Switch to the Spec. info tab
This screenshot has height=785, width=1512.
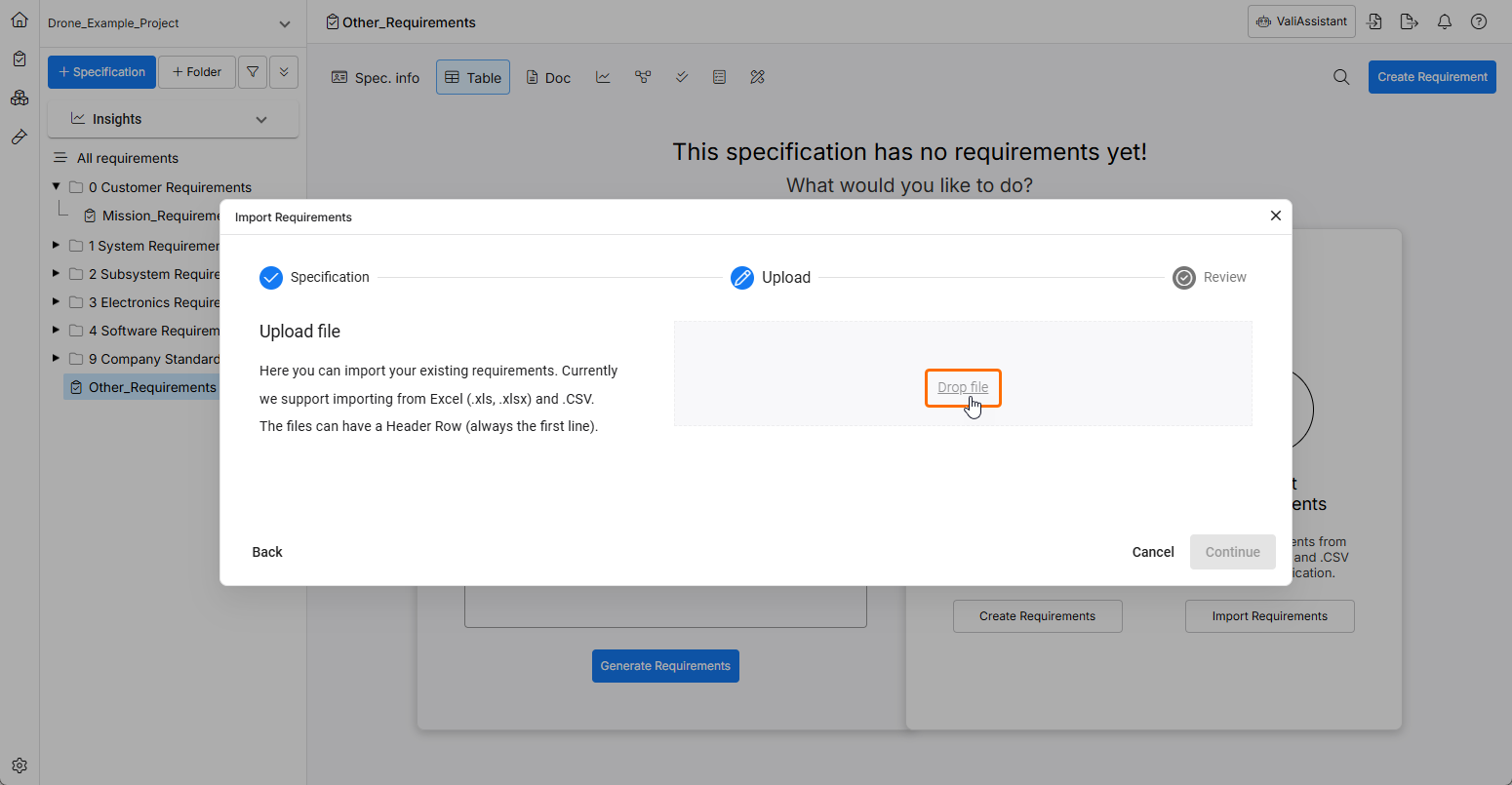pos(376,78)
